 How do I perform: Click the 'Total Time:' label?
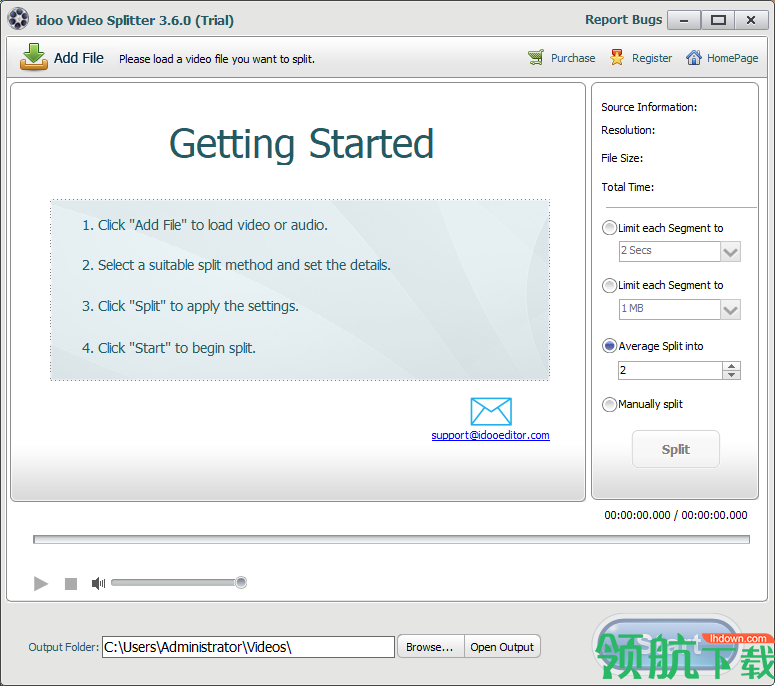628,187
